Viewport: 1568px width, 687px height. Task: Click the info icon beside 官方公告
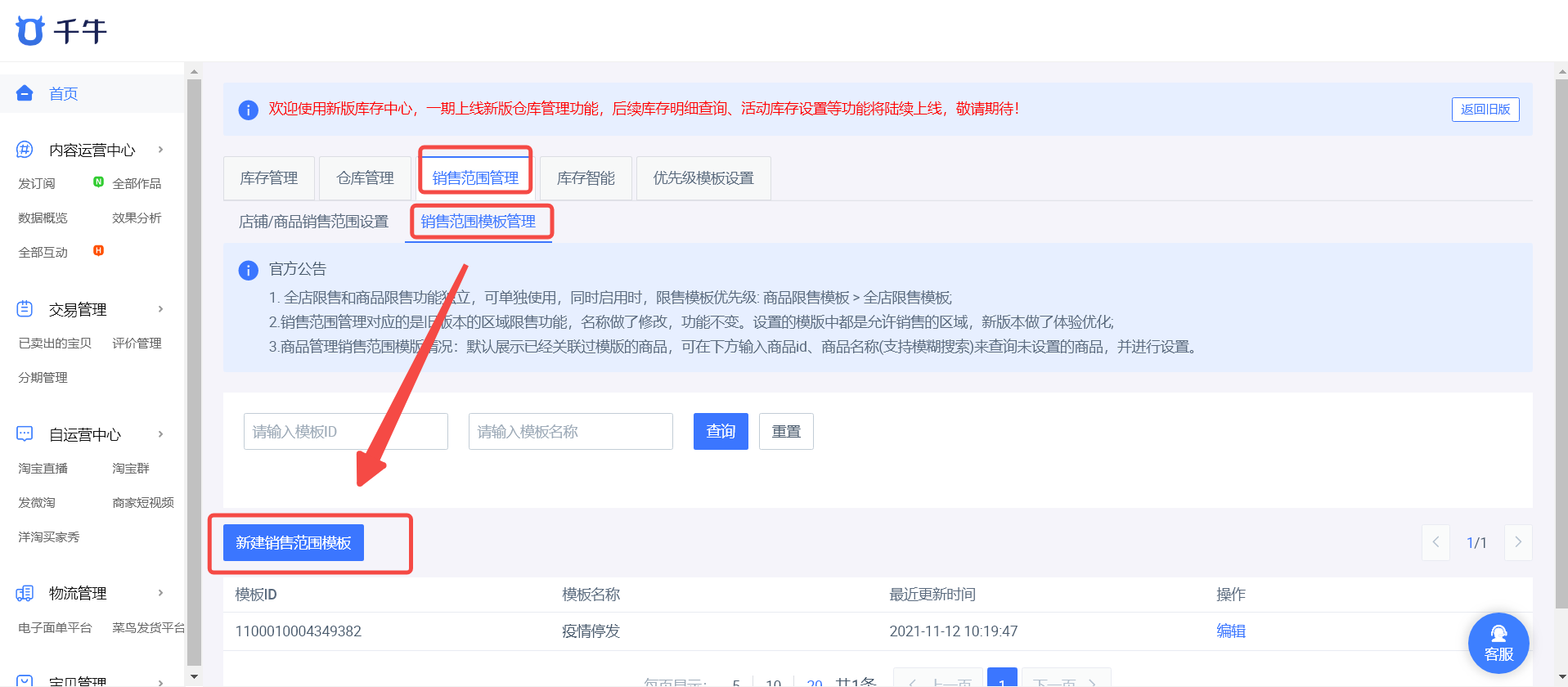point(248,270)
